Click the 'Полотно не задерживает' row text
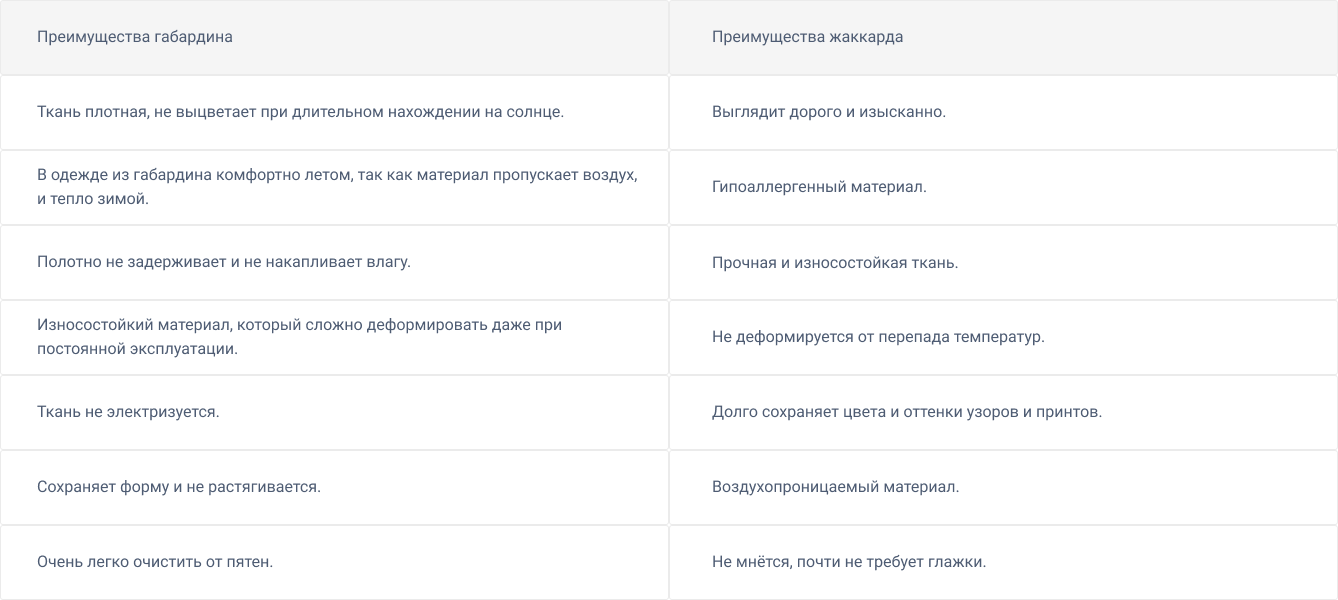1338x600 pixels. [224, 262]
